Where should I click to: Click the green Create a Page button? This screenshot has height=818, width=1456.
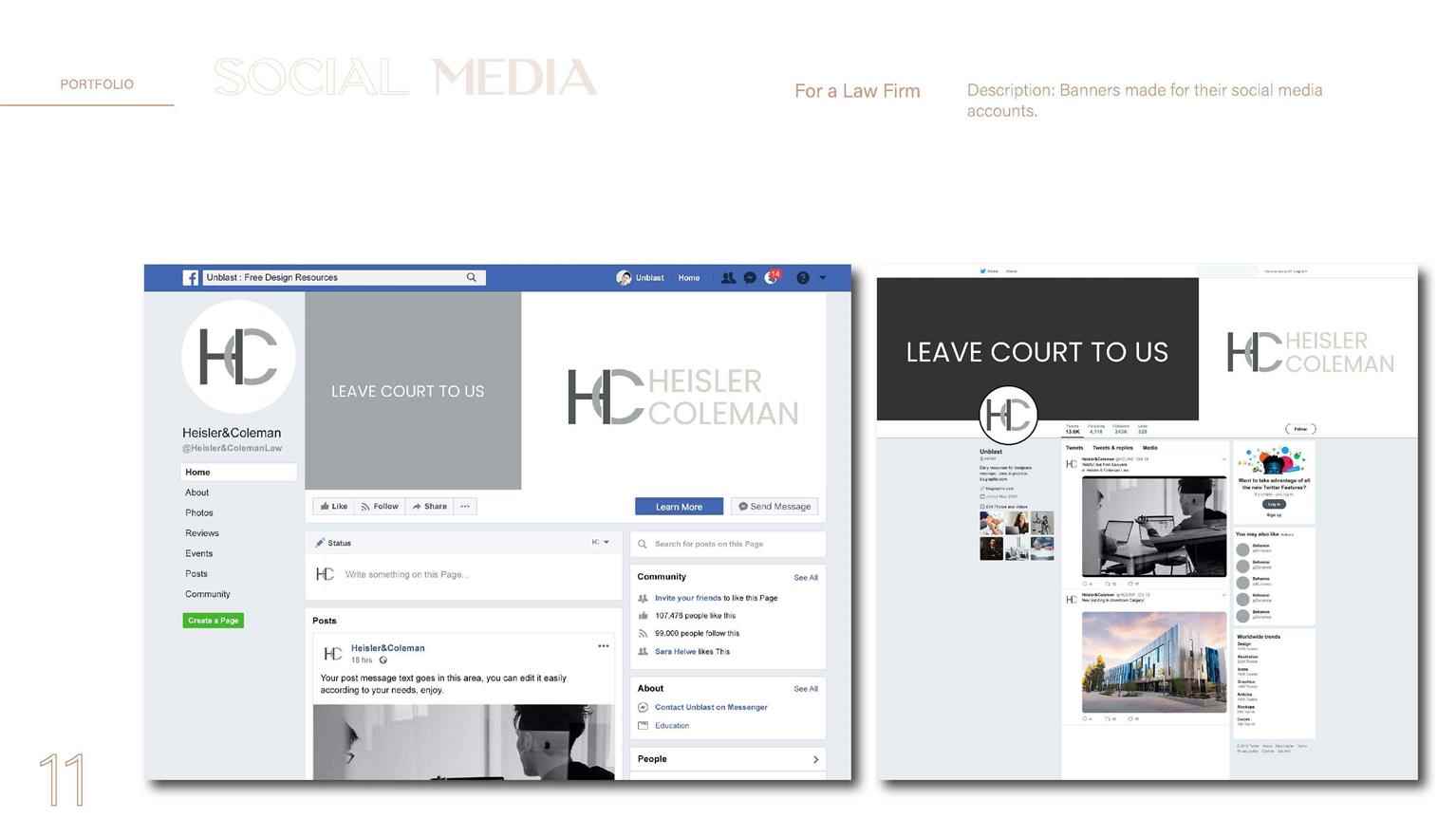(214, 621)
